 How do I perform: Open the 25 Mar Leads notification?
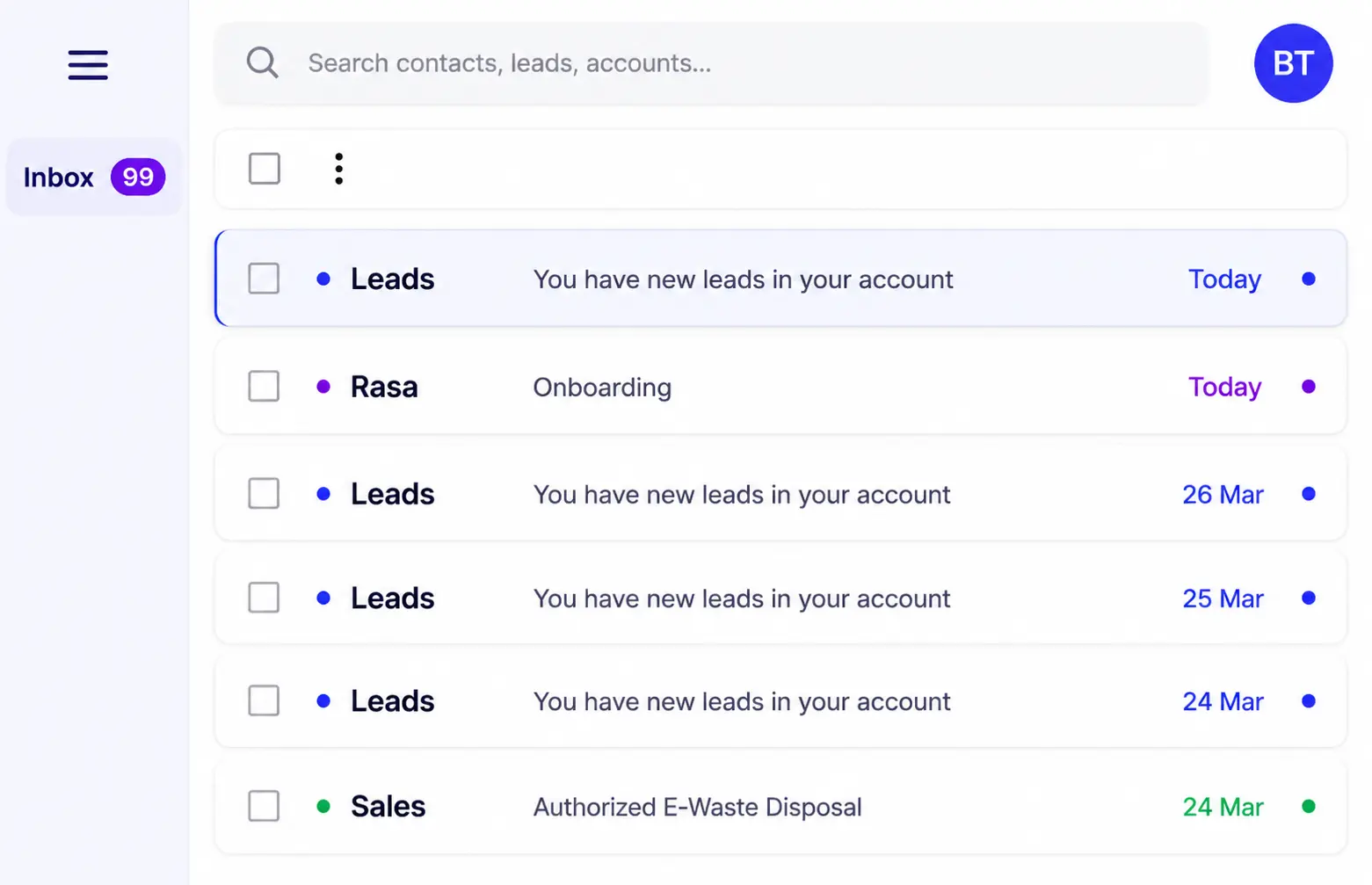point(780,598)
